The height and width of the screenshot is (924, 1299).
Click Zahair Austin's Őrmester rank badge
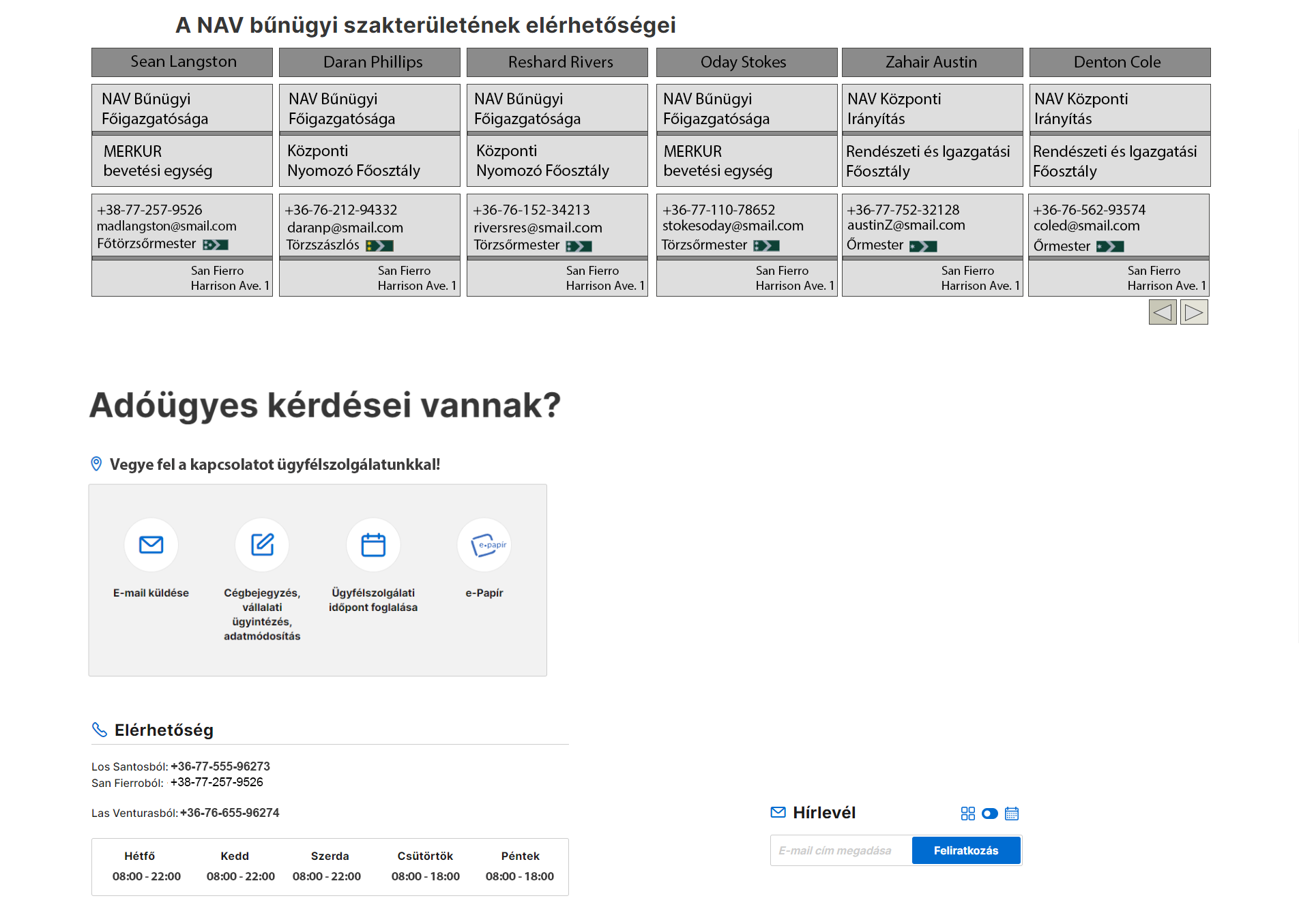click(923, 246)
